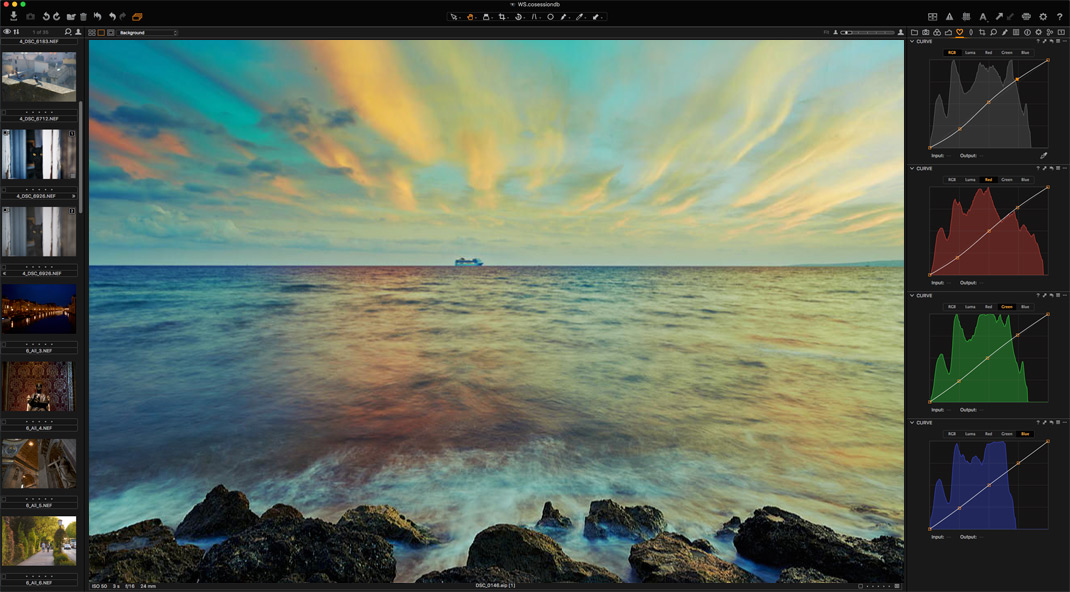Click the Blue channel button in the second Curve panel
Image resolution: width=1070 pixels, height=592 pixels.
(1025, 179)
